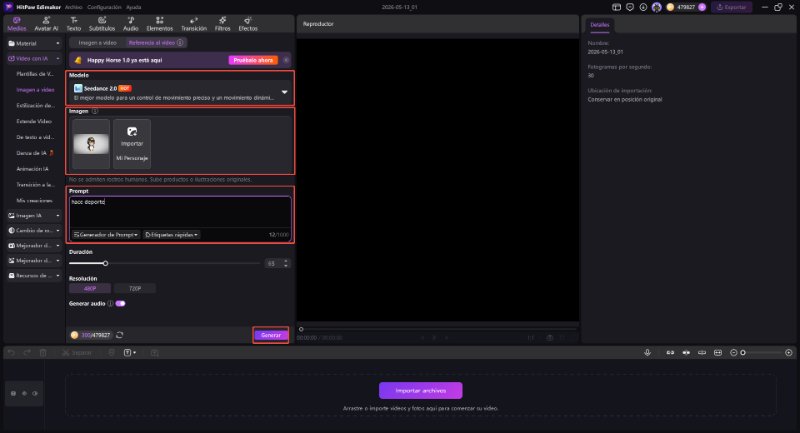This screenshot has width=800, height=433.
Task: Click the info icon next to Imagen
Action: 95,111
